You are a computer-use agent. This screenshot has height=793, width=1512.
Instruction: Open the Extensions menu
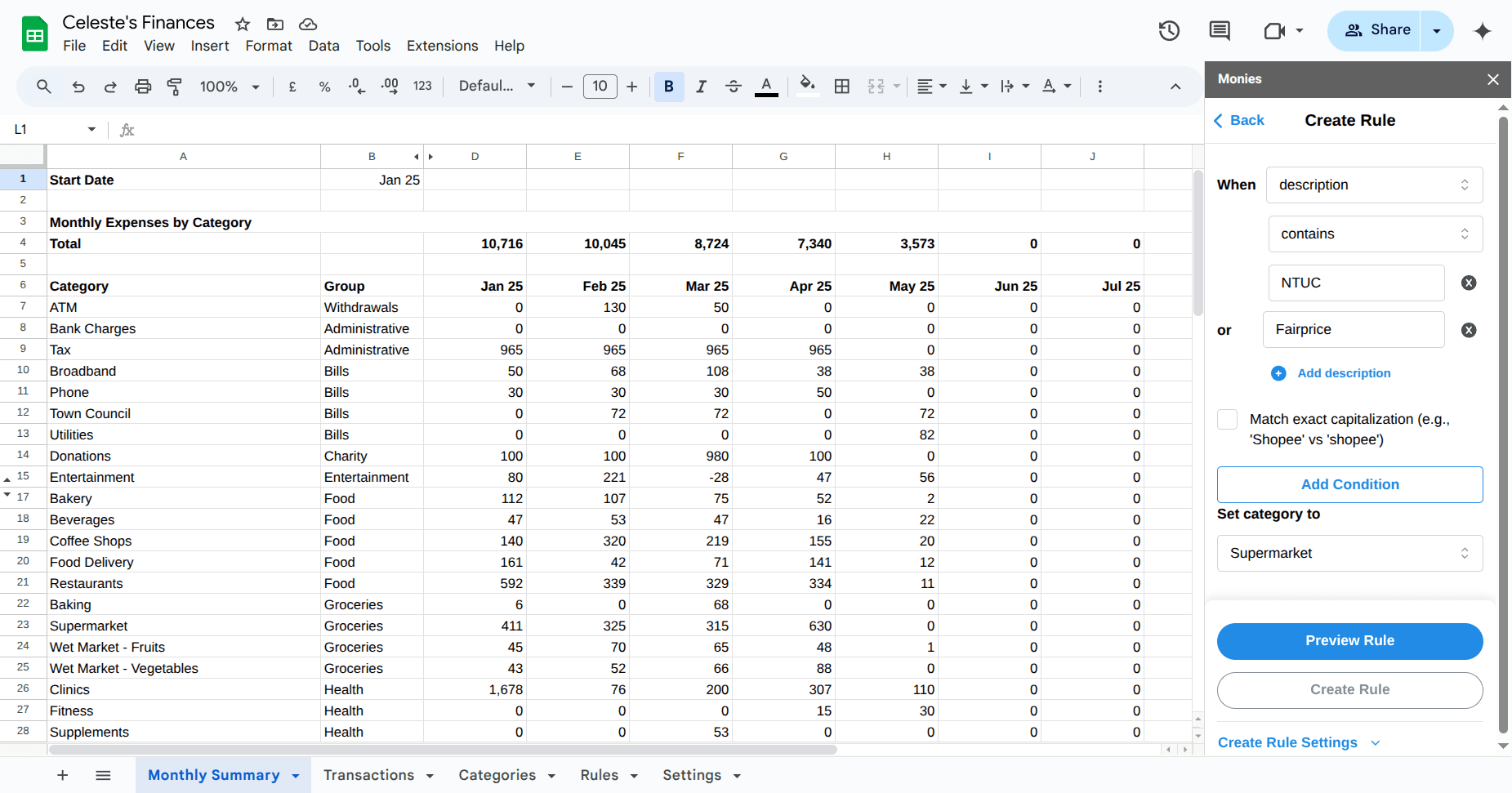click(442, 46)
